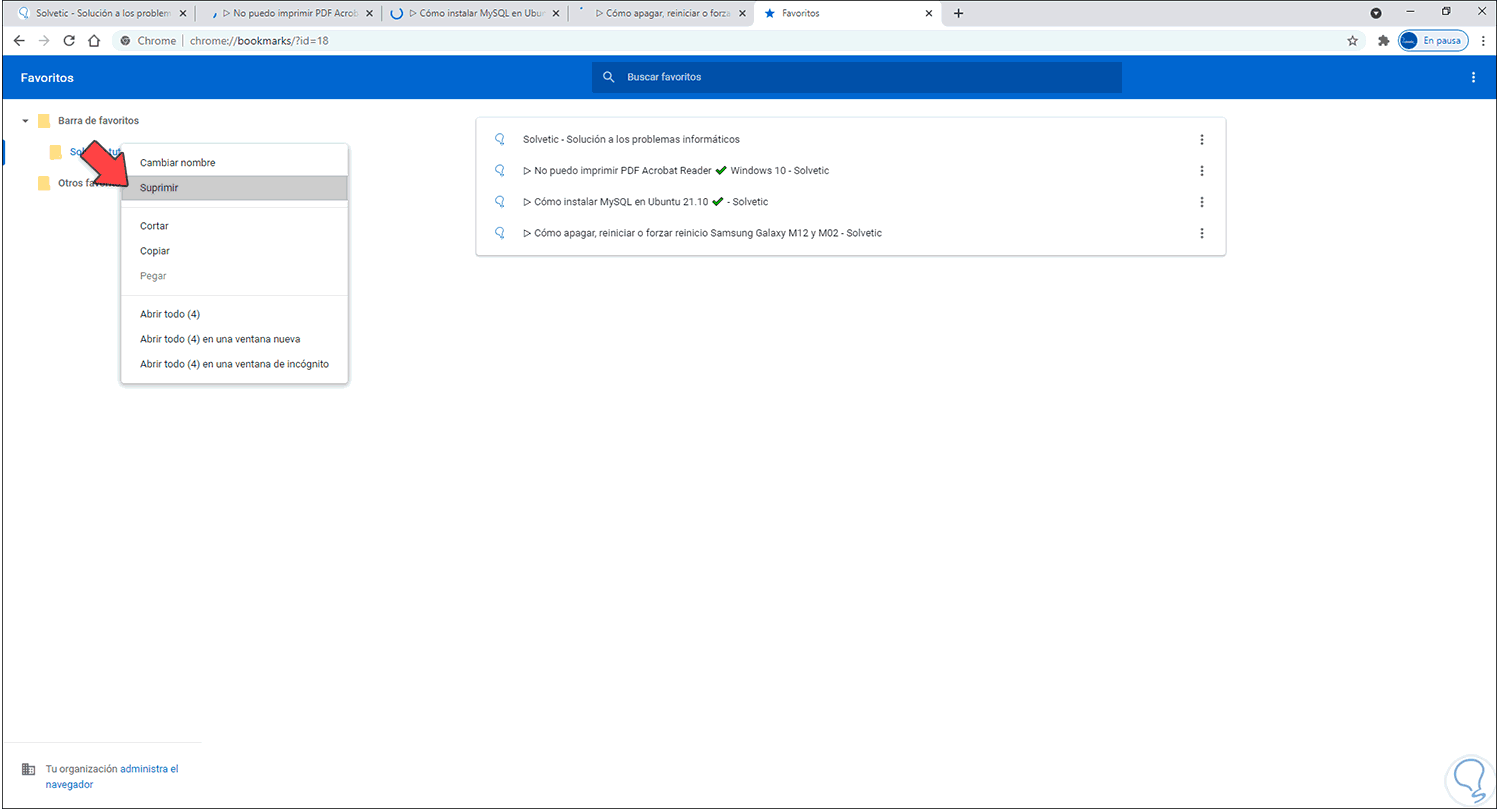
Task: Select Abrir todo (4) en una ventana nueva
Action: (234, 339)
